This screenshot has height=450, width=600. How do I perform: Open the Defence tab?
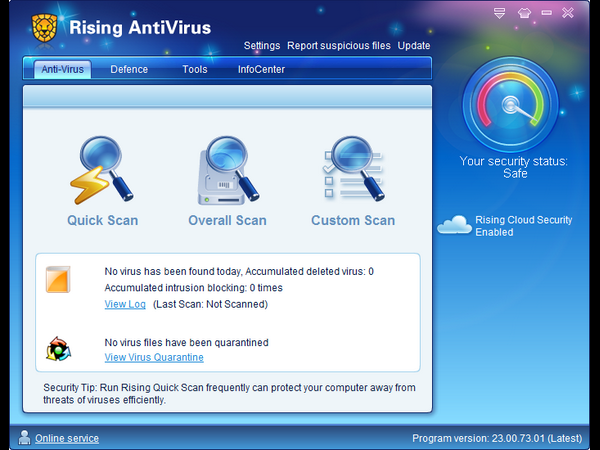129,69
